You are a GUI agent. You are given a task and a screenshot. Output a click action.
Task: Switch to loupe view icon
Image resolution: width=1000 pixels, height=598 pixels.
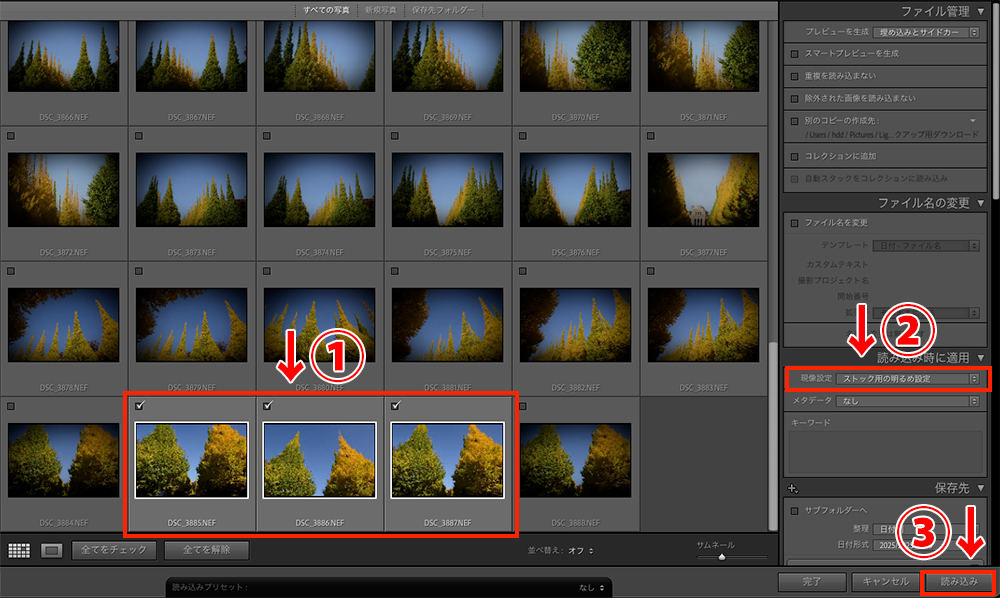[x=52, y=550]
